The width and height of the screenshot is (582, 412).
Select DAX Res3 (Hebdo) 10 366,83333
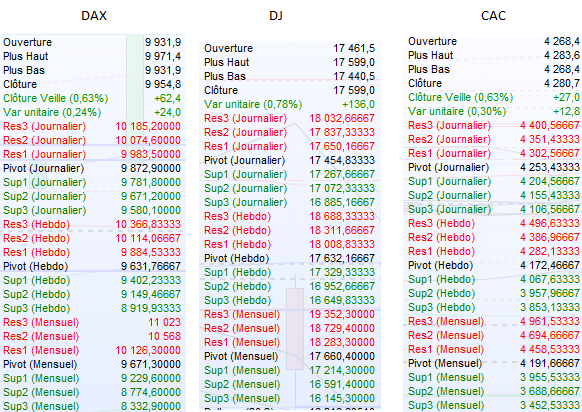click(92, 225)
